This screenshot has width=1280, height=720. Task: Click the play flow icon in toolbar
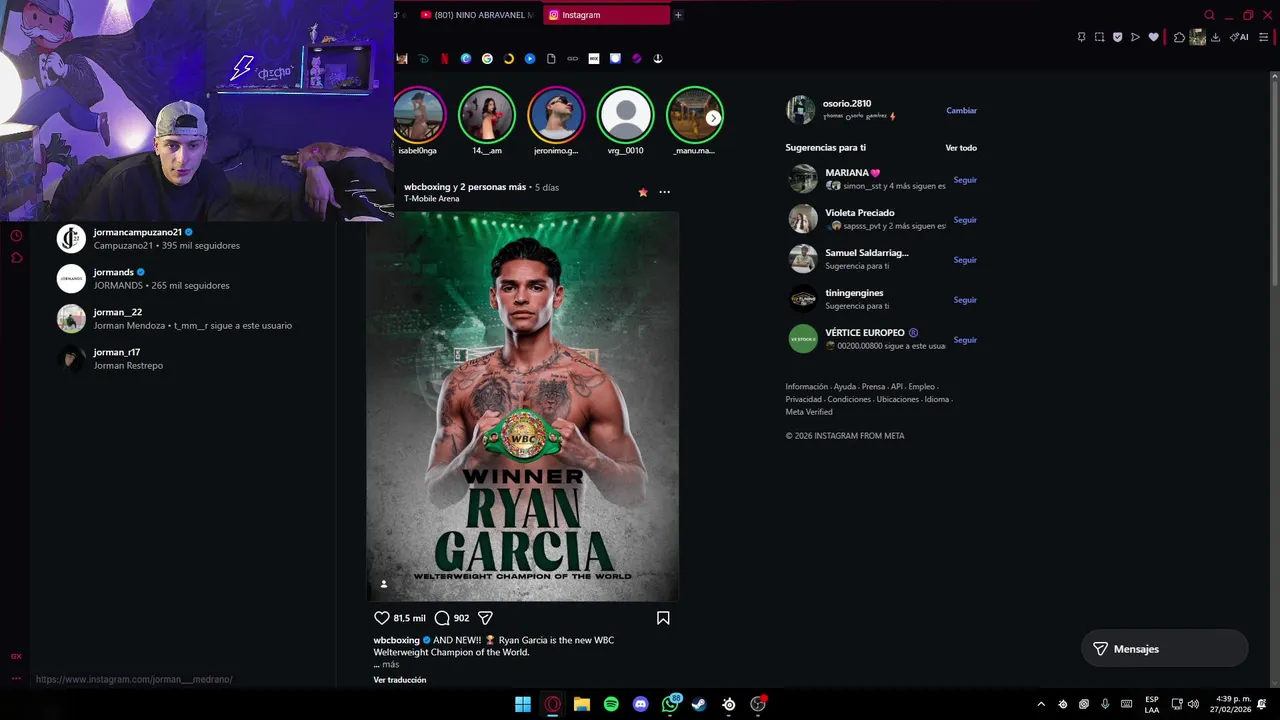[x=1135, y=37]
